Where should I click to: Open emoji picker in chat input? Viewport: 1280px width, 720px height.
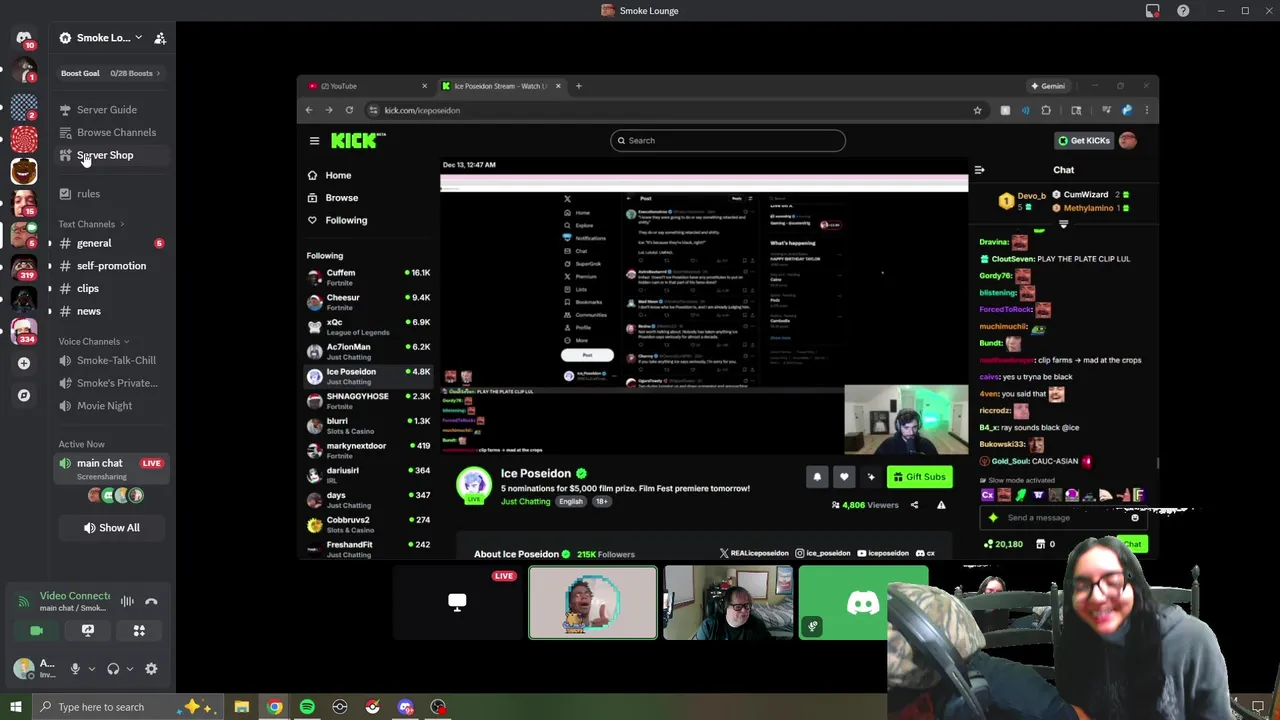tap(1135, 518)
